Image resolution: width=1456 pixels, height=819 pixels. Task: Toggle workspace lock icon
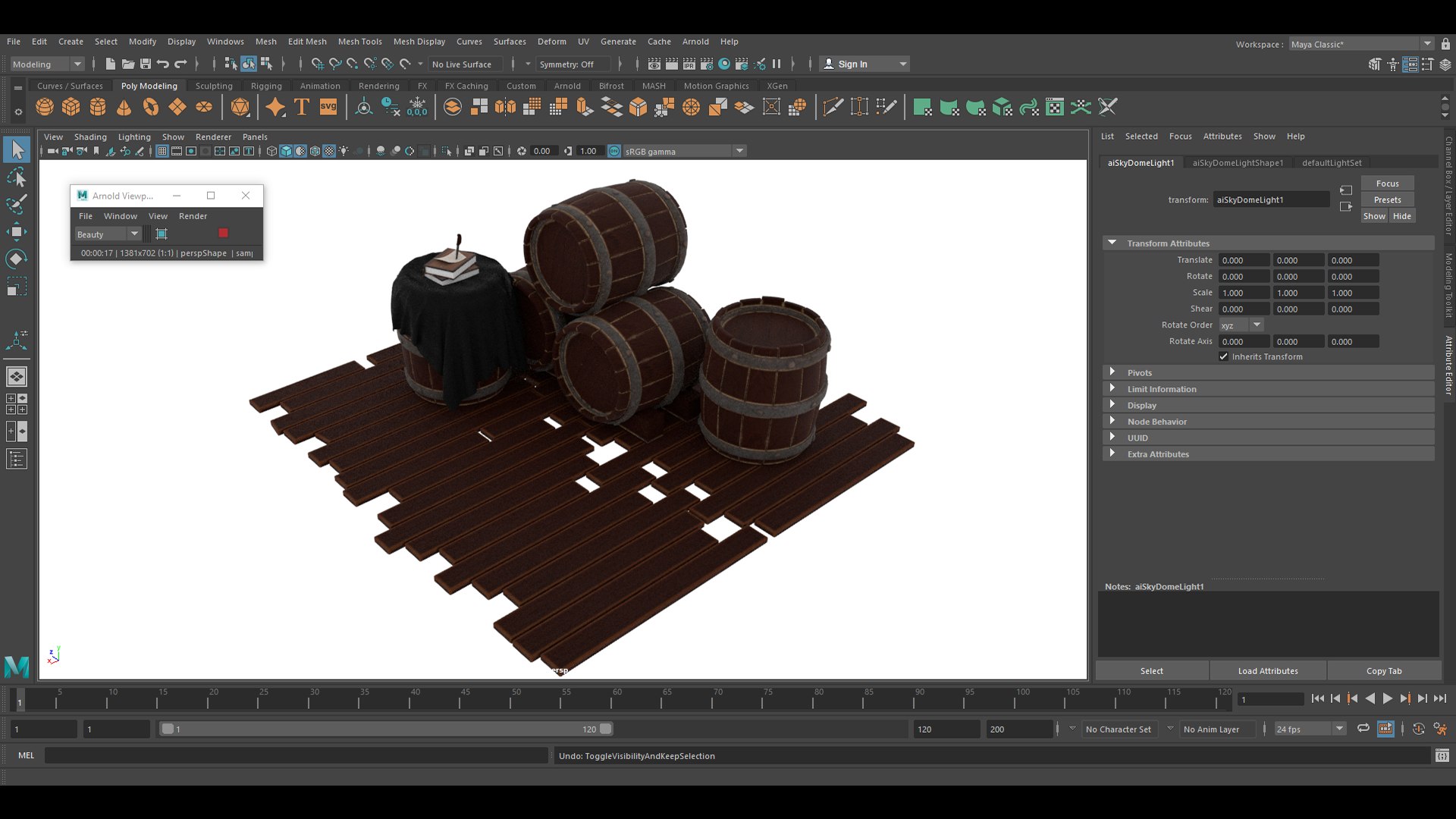[1445, 44]
